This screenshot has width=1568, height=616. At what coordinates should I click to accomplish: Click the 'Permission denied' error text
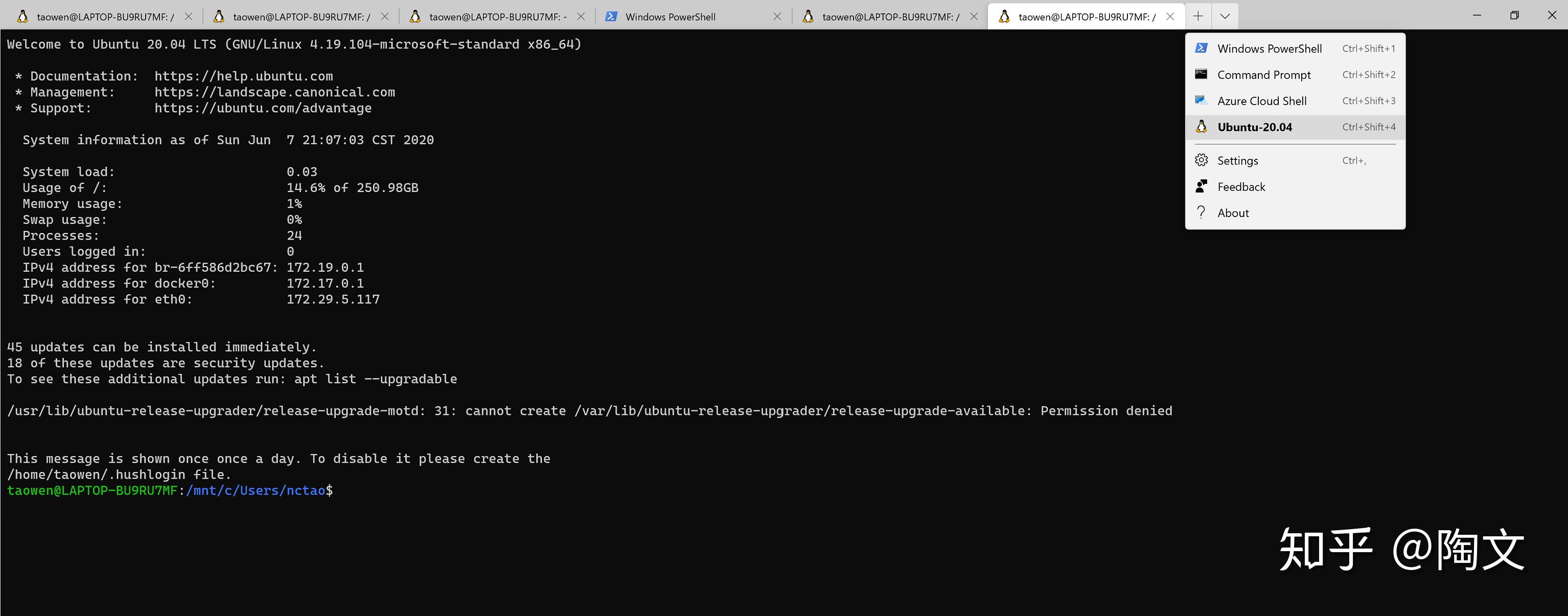[1106, 411]
